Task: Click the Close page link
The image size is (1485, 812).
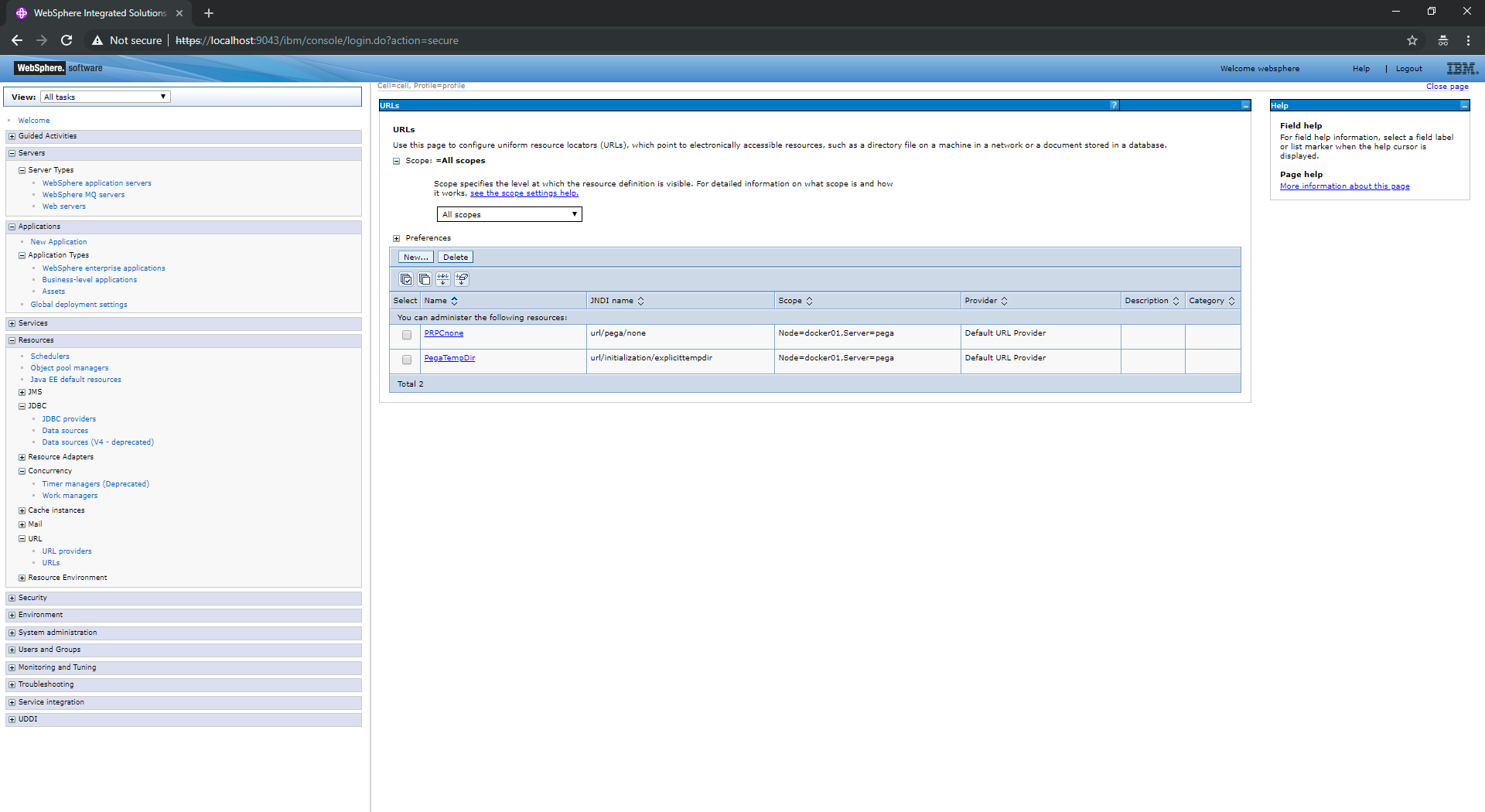Action: click(x=1447, y=87)
